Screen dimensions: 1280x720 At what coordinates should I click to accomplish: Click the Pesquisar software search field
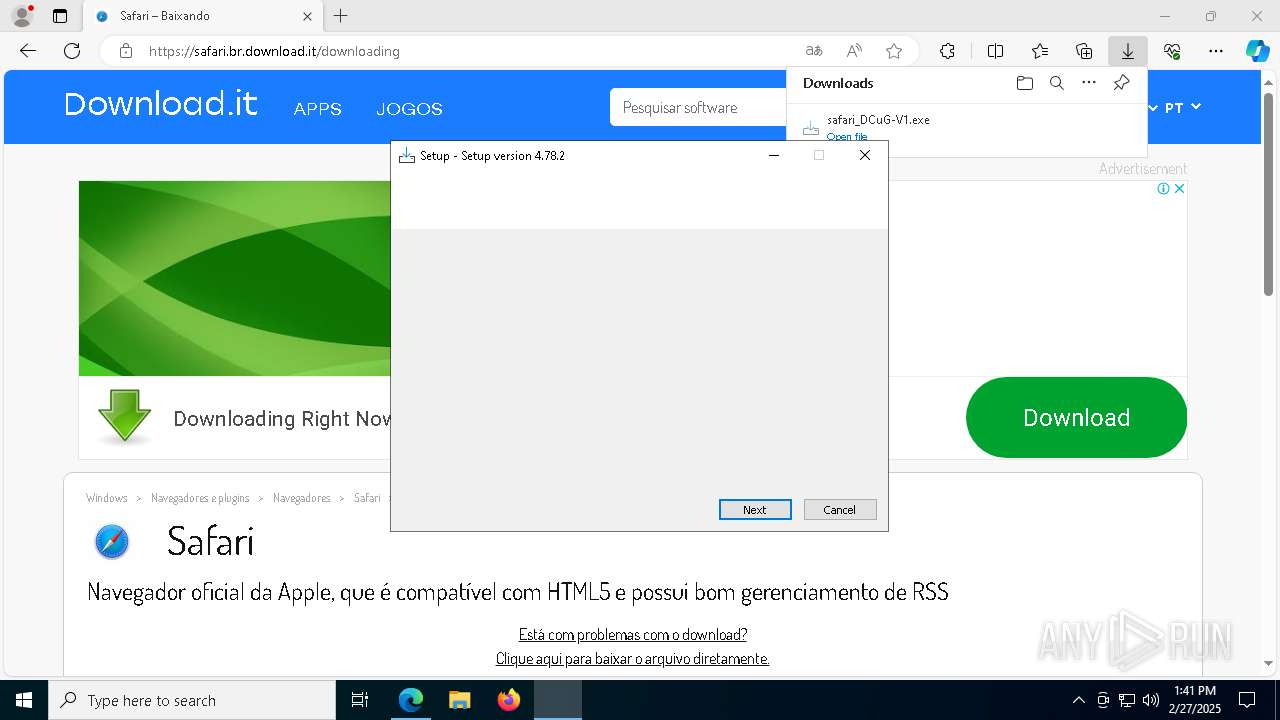click(x=698, y=107)
